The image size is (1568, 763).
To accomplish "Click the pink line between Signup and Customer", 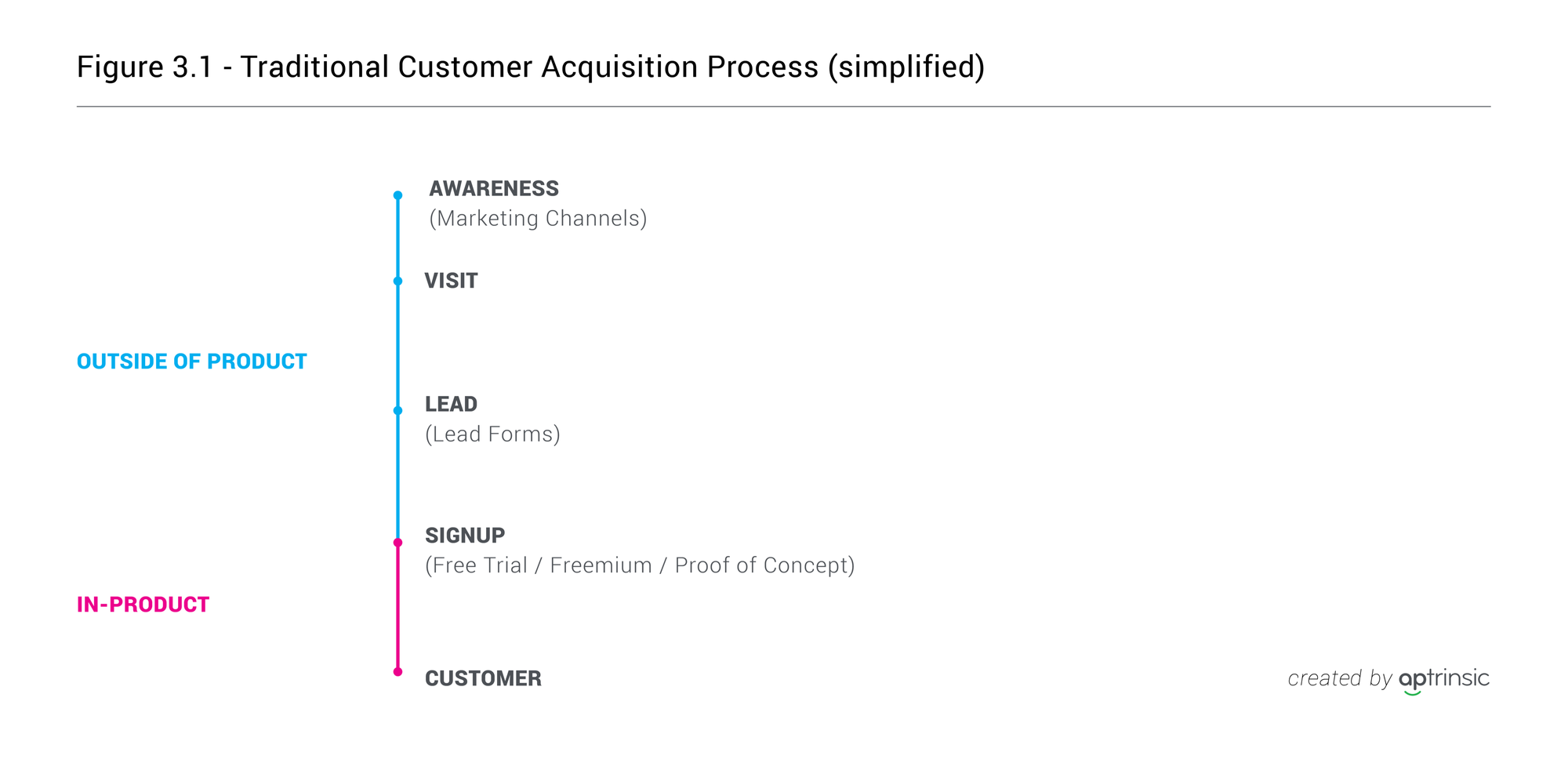I will click(x=397, y=607).
